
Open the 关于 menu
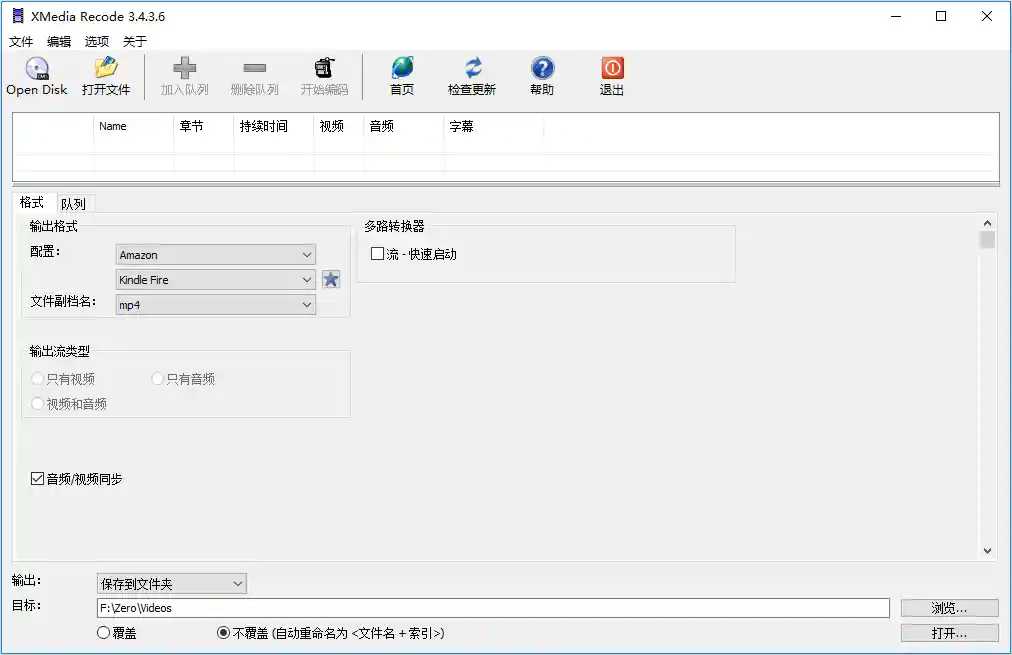point(135,42)
